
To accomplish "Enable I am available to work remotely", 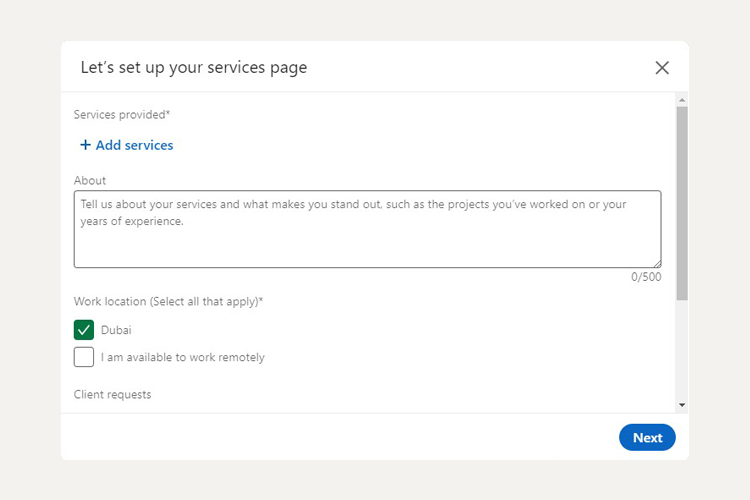I will [84, 357].
